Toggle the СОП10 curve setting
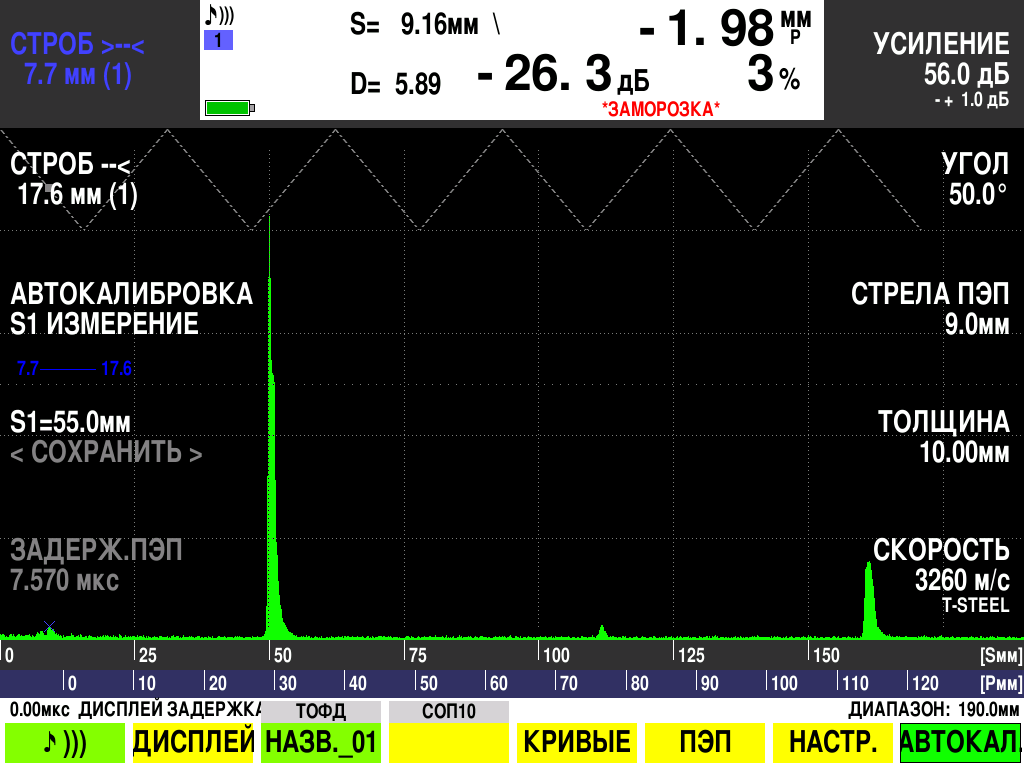This screenshot has width=1024, height=768. [x=449, y=710]
